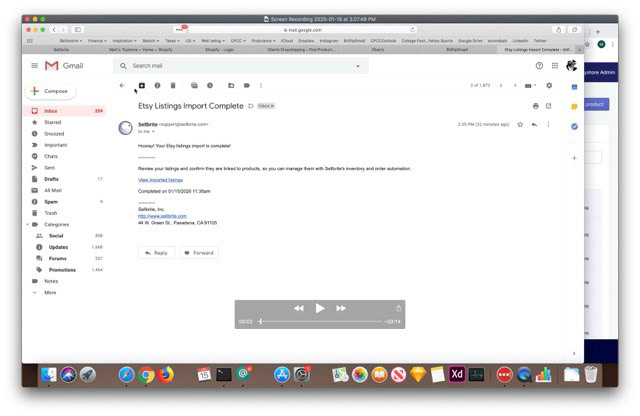This screenshot has height=416, width=640.
Task: Open Adobe XD from the dock
Action: 456,375
